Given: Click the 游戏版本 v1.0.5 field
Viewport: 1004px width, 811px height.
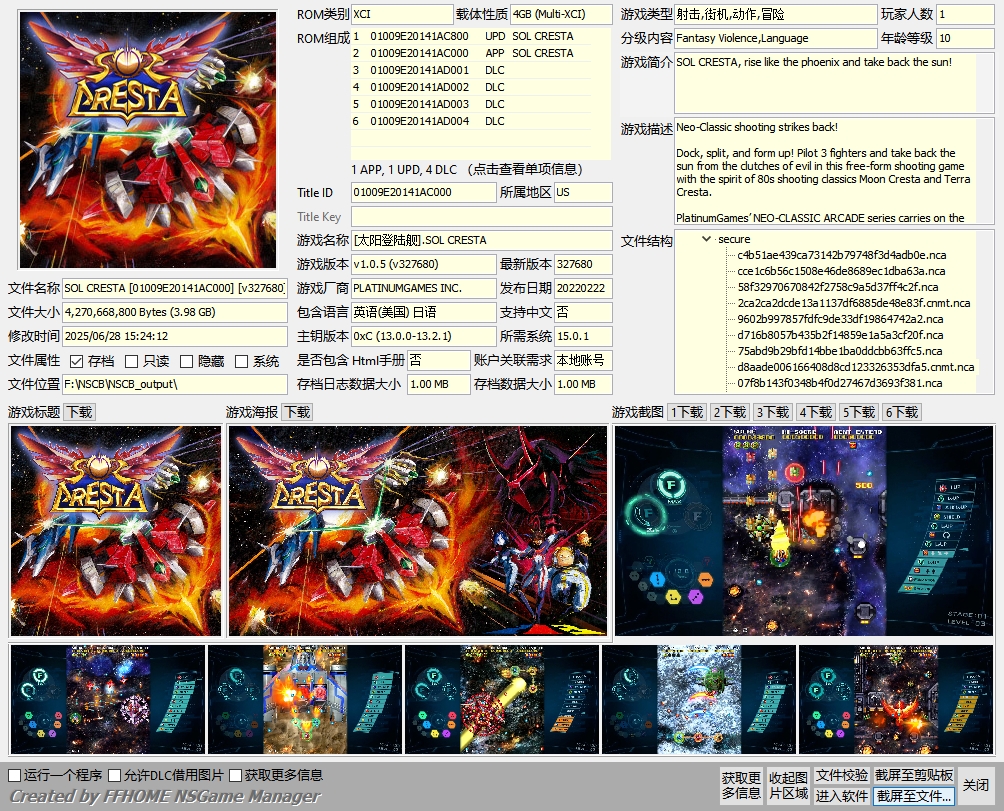Looking at the screenshot, I should click(423, 264).
